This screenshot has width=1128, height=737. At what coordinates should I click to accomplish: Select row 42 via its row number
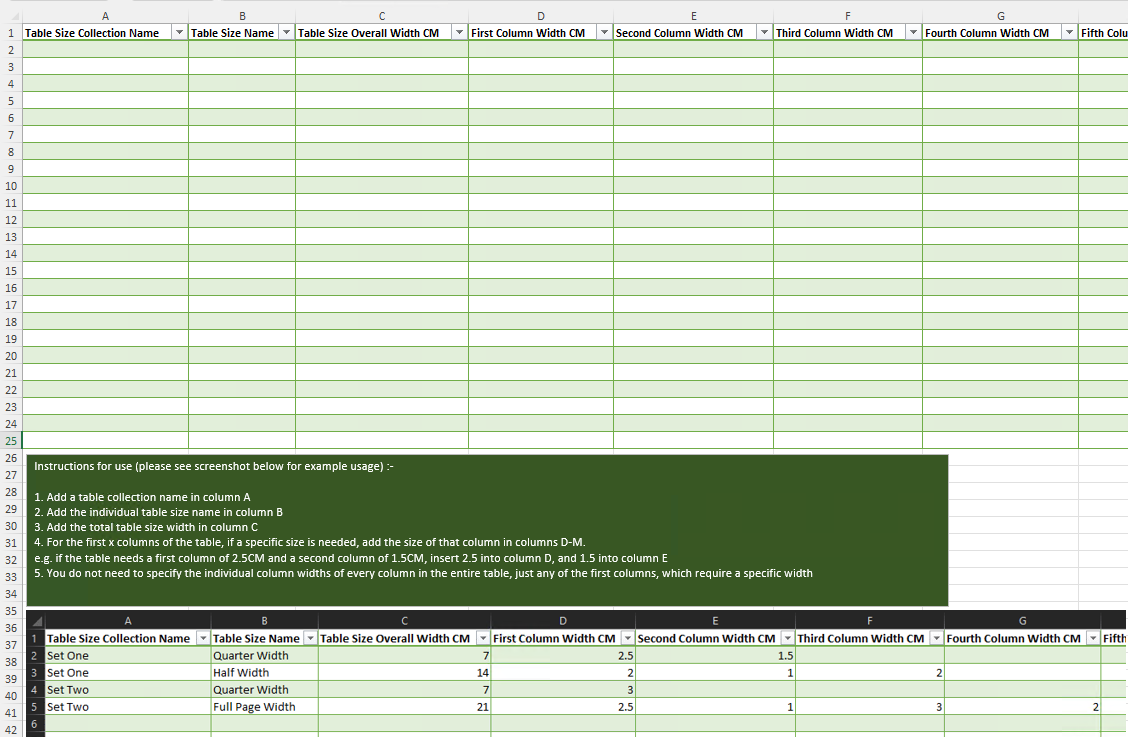pyautogui.click(x=11, y=729)
